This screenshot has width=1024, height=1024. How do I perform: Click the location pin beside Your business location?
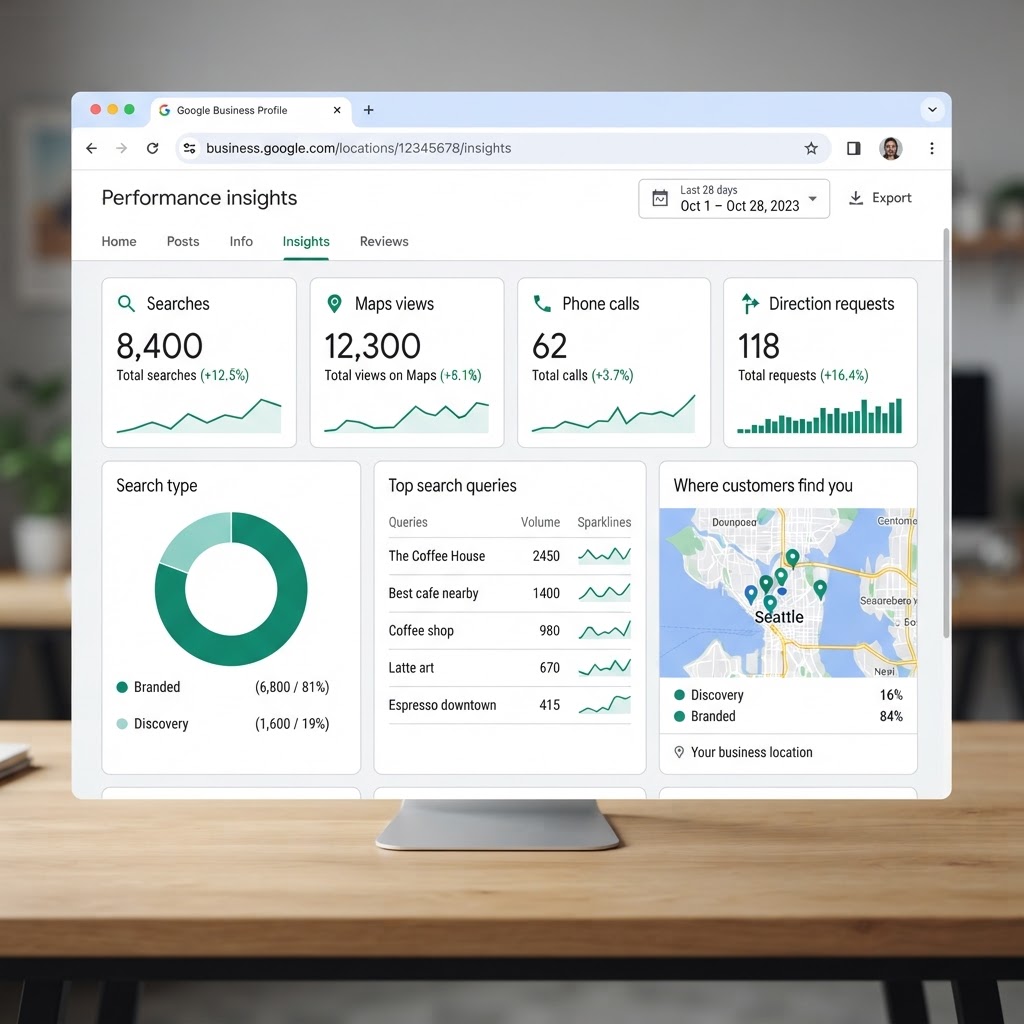pos(679,752)
